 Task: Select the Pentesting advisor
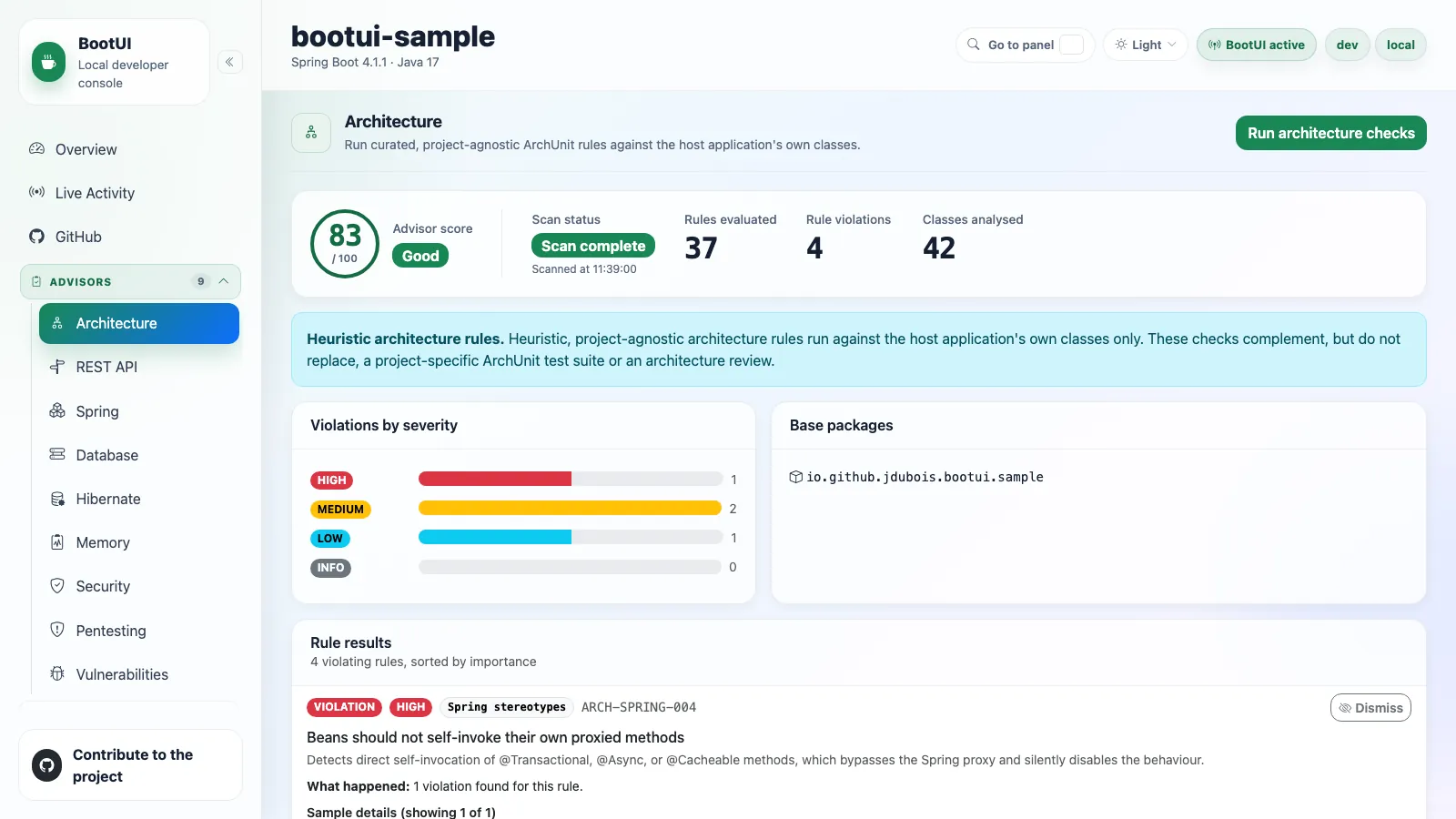139,631
